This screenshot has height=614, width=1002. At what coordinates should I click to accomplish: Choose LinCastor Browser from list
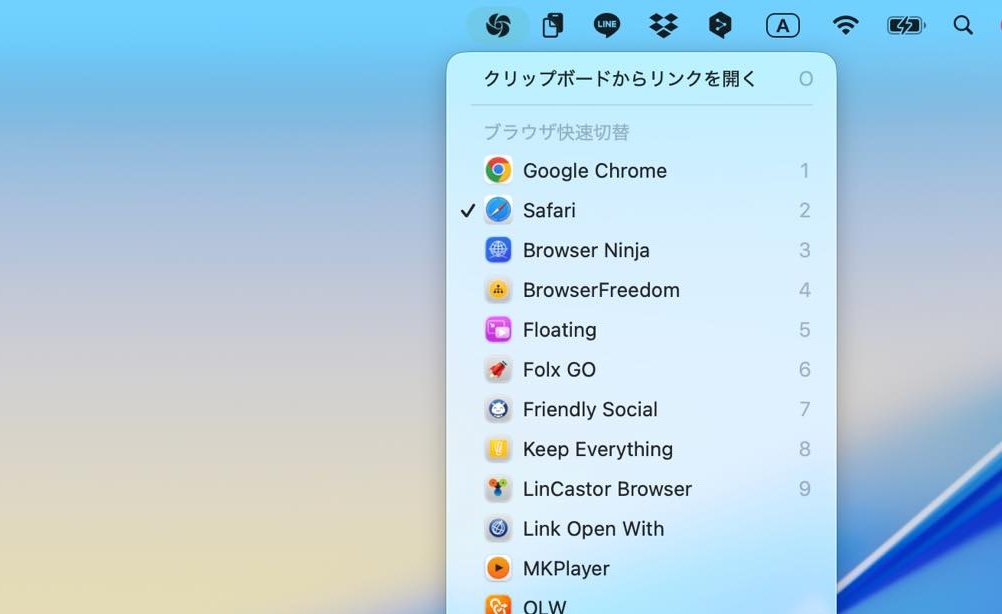[x=607, y=489]
